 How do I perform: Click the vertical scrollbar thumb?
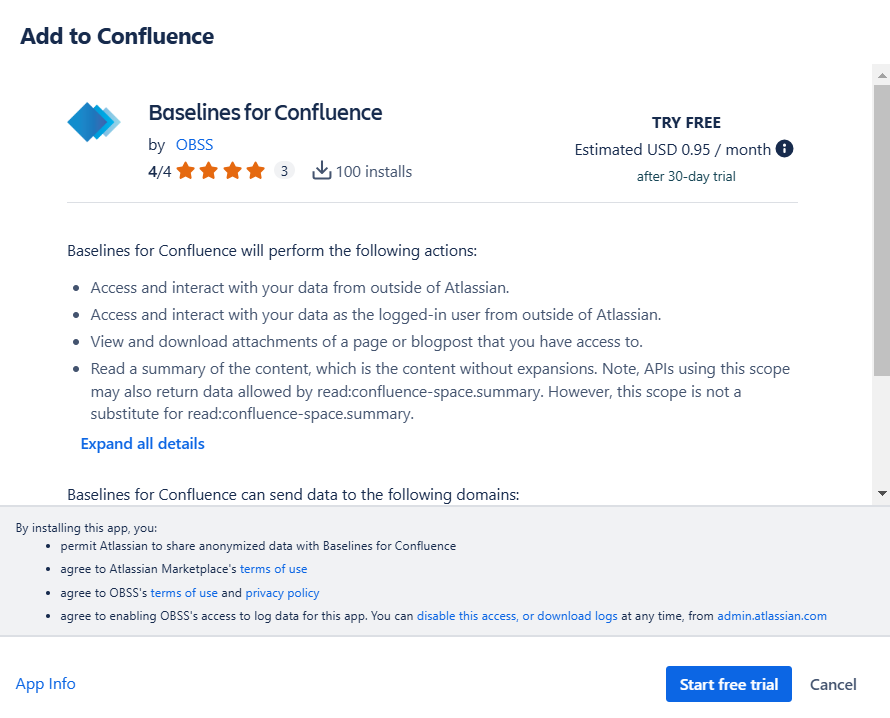881,220
